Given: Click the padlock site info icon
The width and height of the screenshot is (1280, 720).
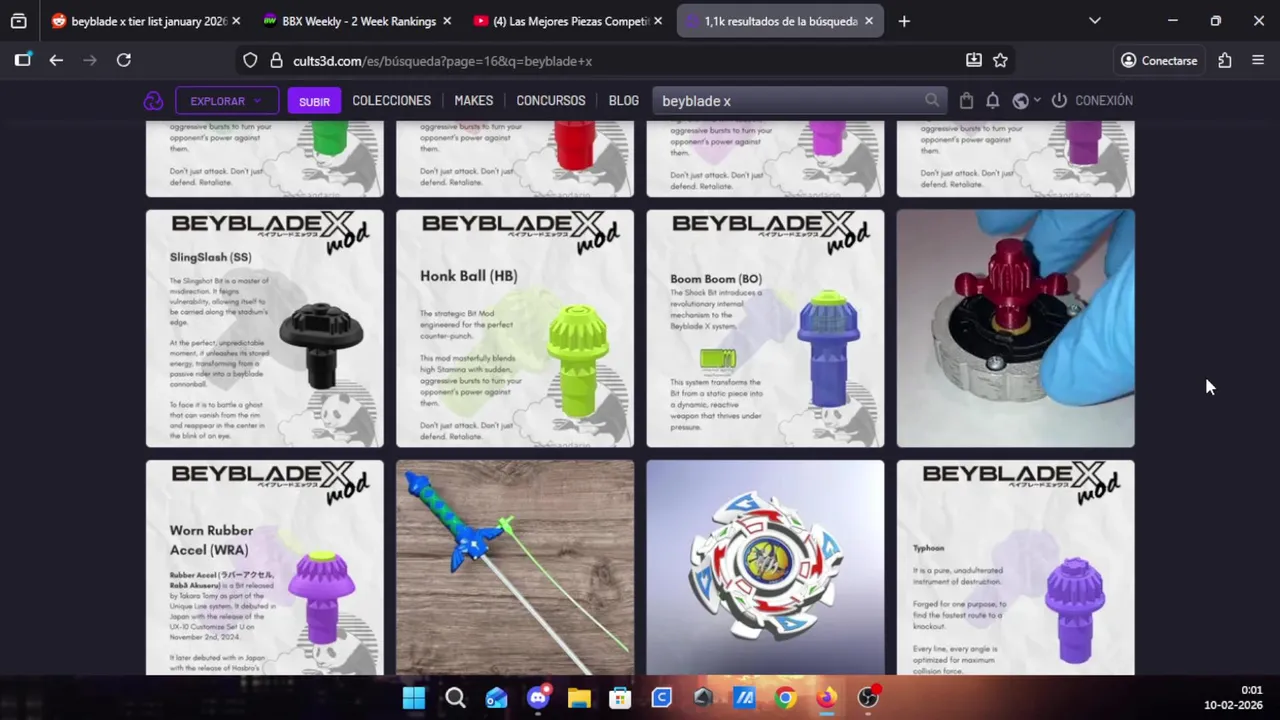Looking at the screenshot, I should pos(276,60).
